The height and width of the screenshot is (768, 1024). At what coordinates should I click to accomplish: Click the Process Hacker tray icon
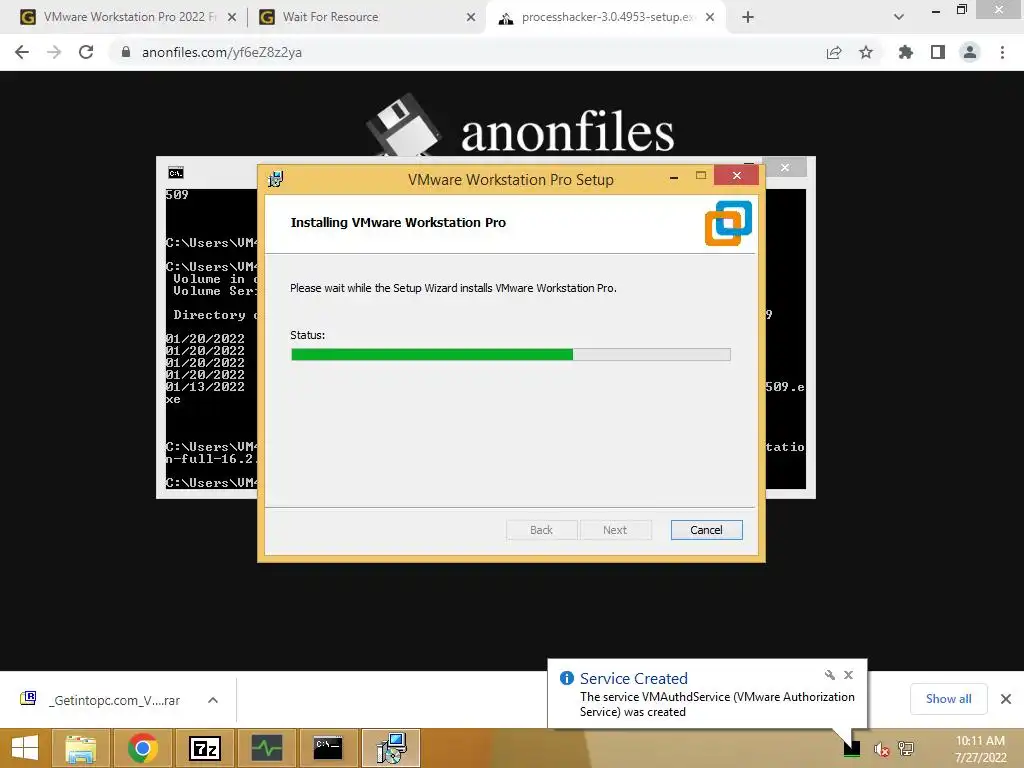tap(852, 748)
